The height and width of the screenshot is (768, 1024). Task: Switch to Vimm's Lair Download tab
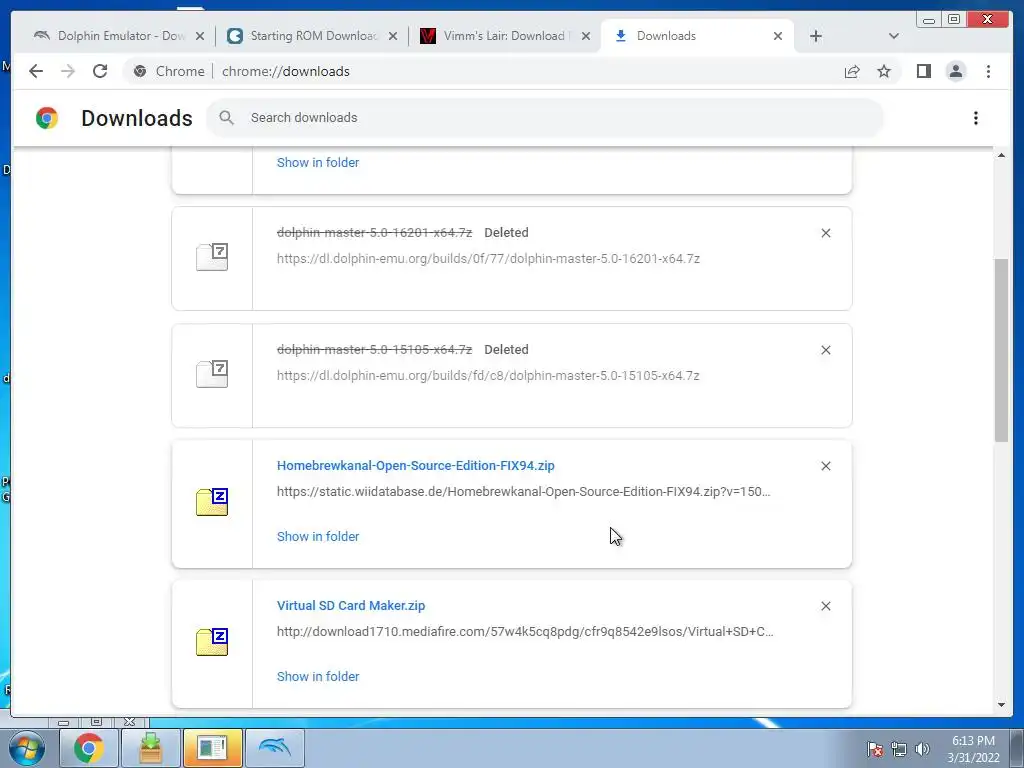pyautogui.click(x=503, y=36)
